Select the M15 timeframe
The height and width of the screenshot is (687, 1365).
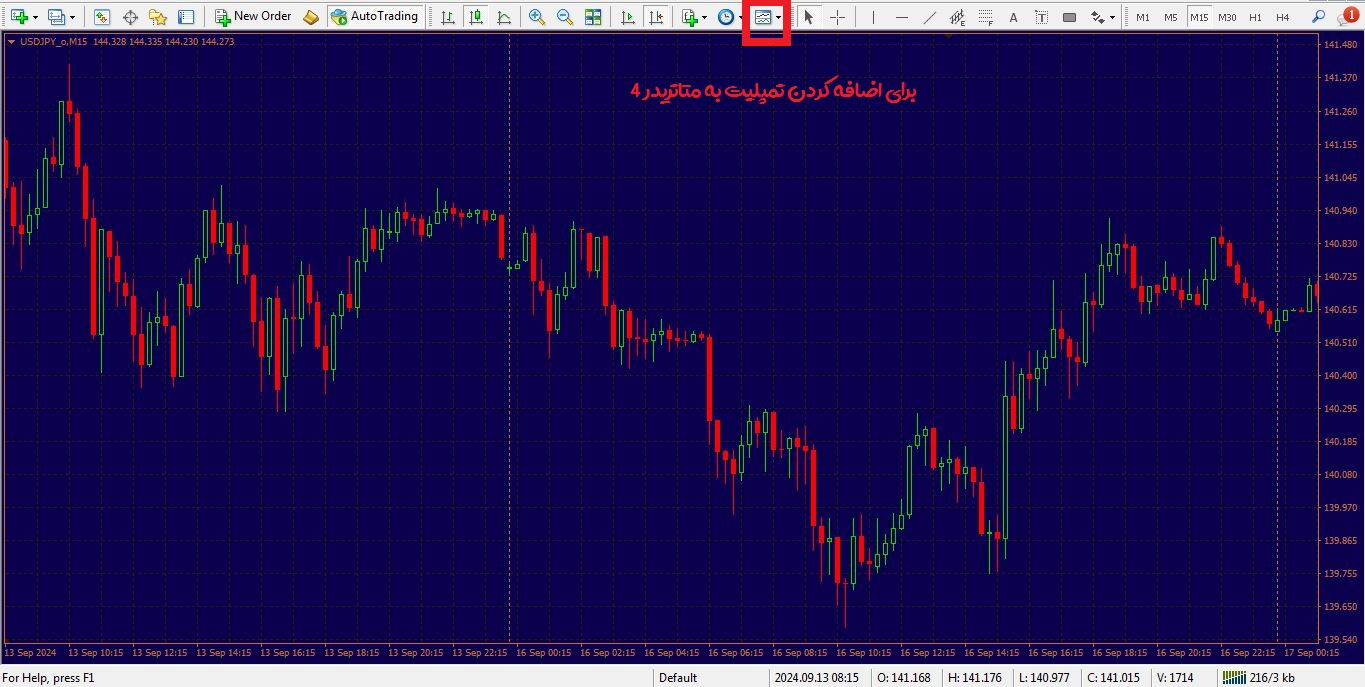(1199, 17)
